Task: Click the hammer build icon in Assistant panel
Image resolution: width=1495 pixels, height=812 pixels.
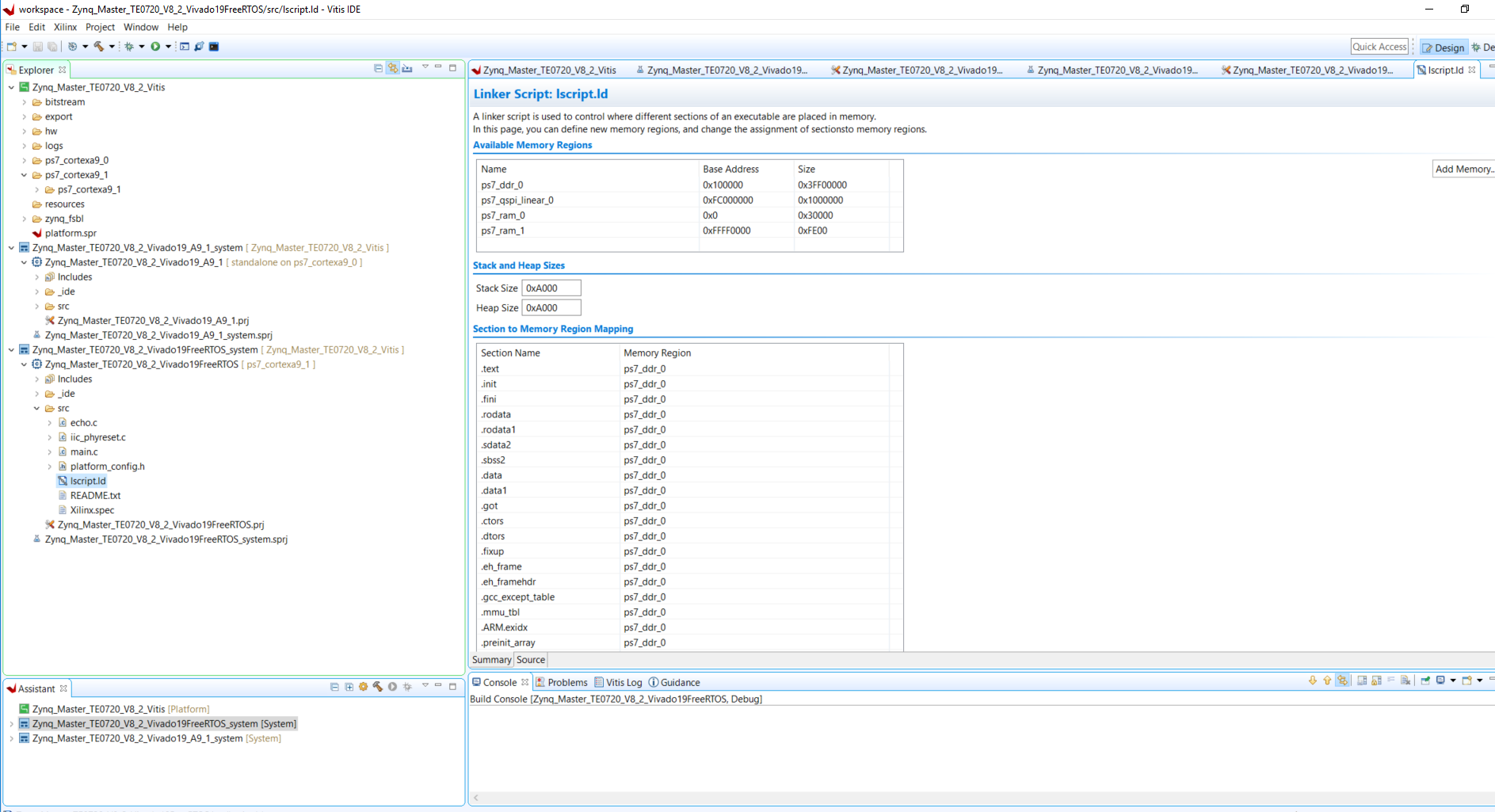Action: (x=378, y=687)
